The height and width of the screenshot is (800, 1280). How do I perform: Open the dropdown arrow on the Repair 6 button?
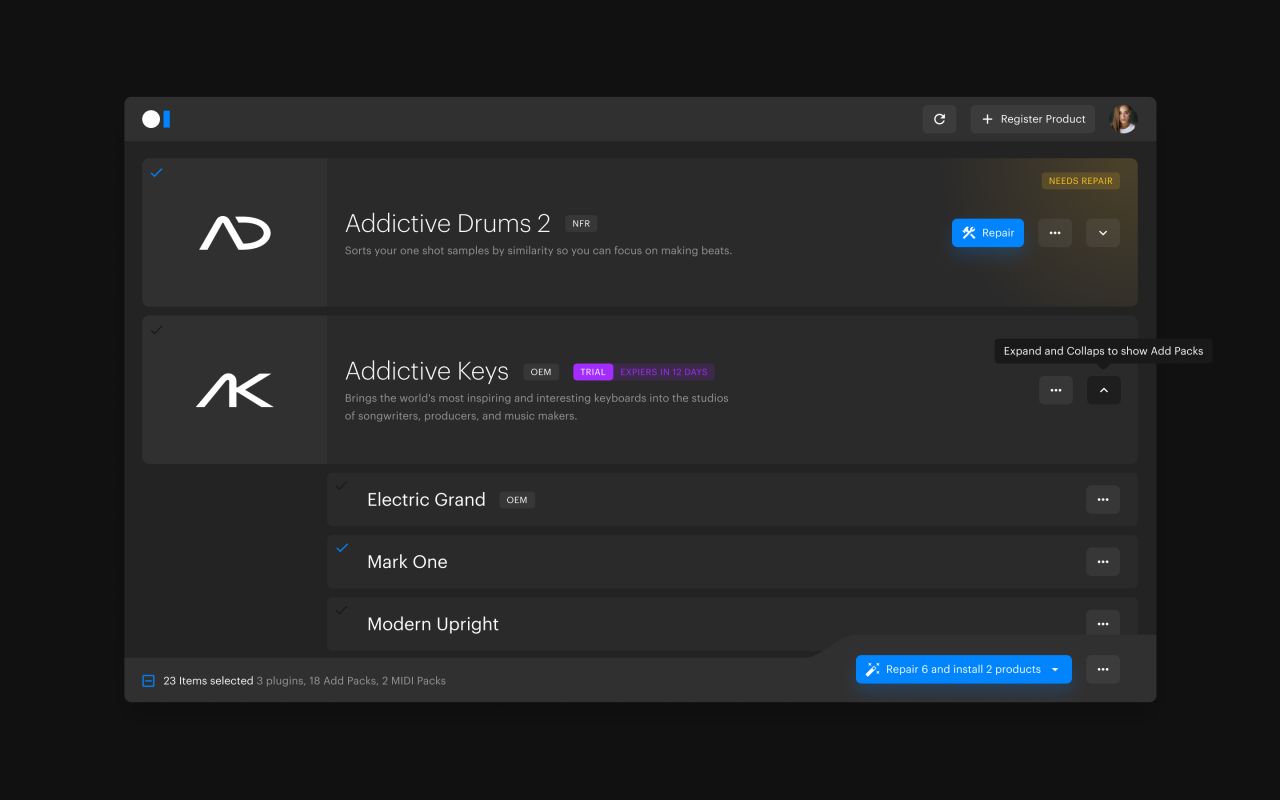(1055, 670)
